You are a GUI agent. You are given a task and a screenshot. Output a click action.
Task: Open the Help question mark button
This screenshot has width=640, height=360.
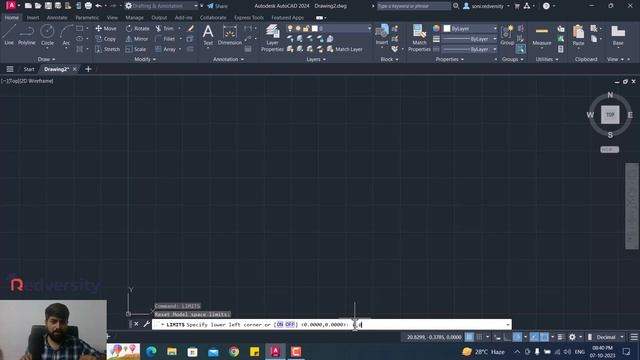[x=546, y=6]
